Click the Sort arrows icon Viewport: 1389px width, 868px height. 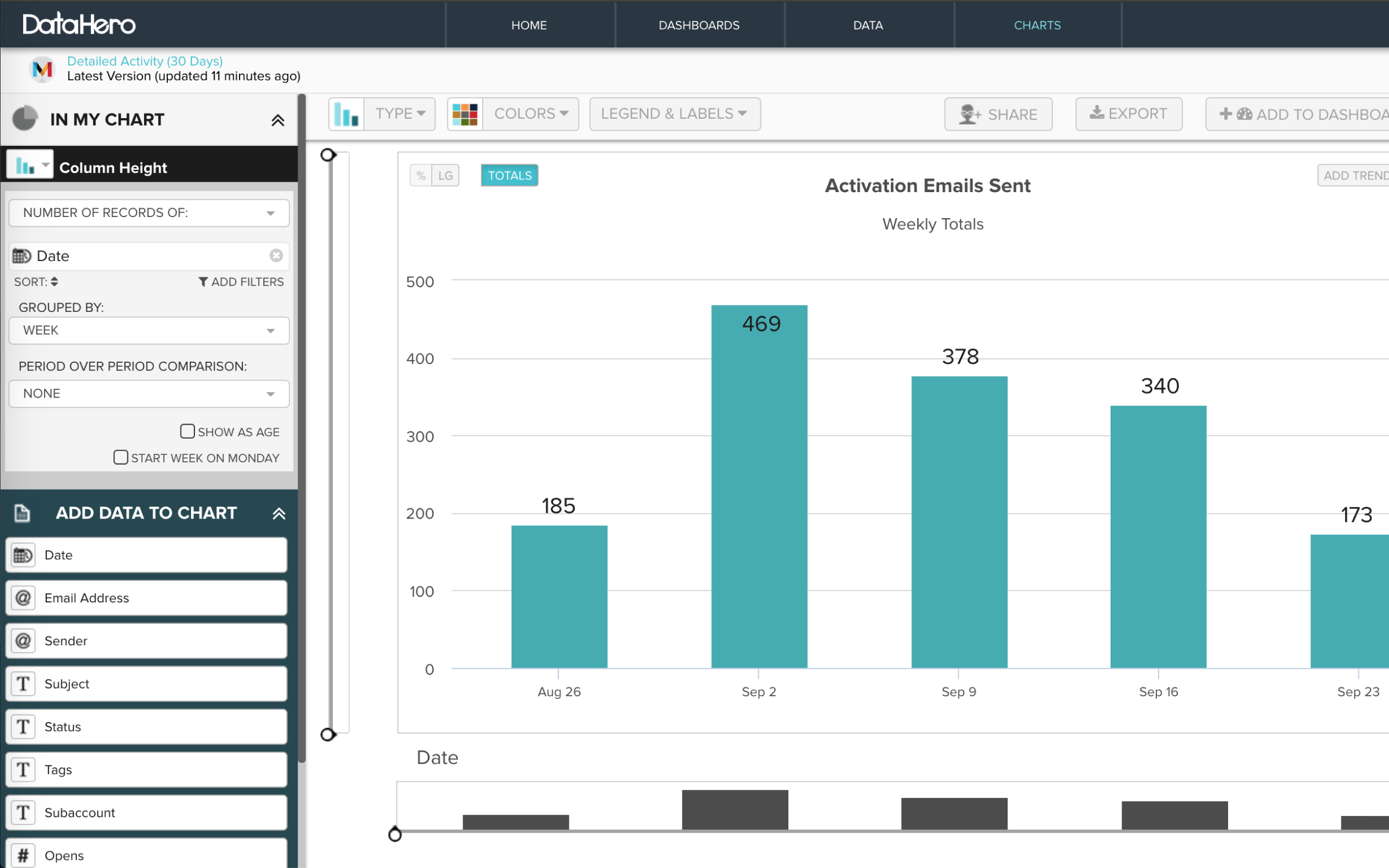[x=54, y=282]
